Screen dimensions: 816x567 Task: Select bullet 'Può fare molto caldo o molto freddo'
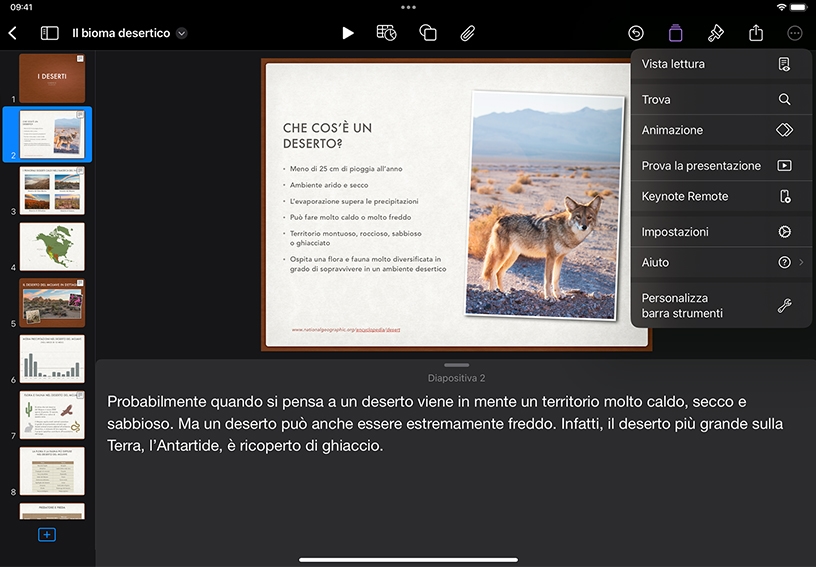pos(350,217)
